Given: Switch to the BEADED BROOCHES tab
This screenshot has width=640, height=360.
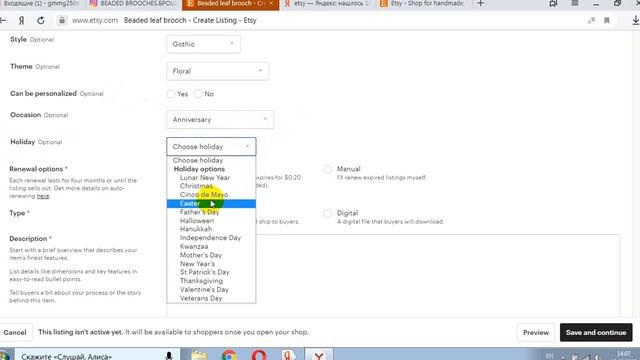Looking at the screenshot, I should pyautogui.click(x=133, y=4).
